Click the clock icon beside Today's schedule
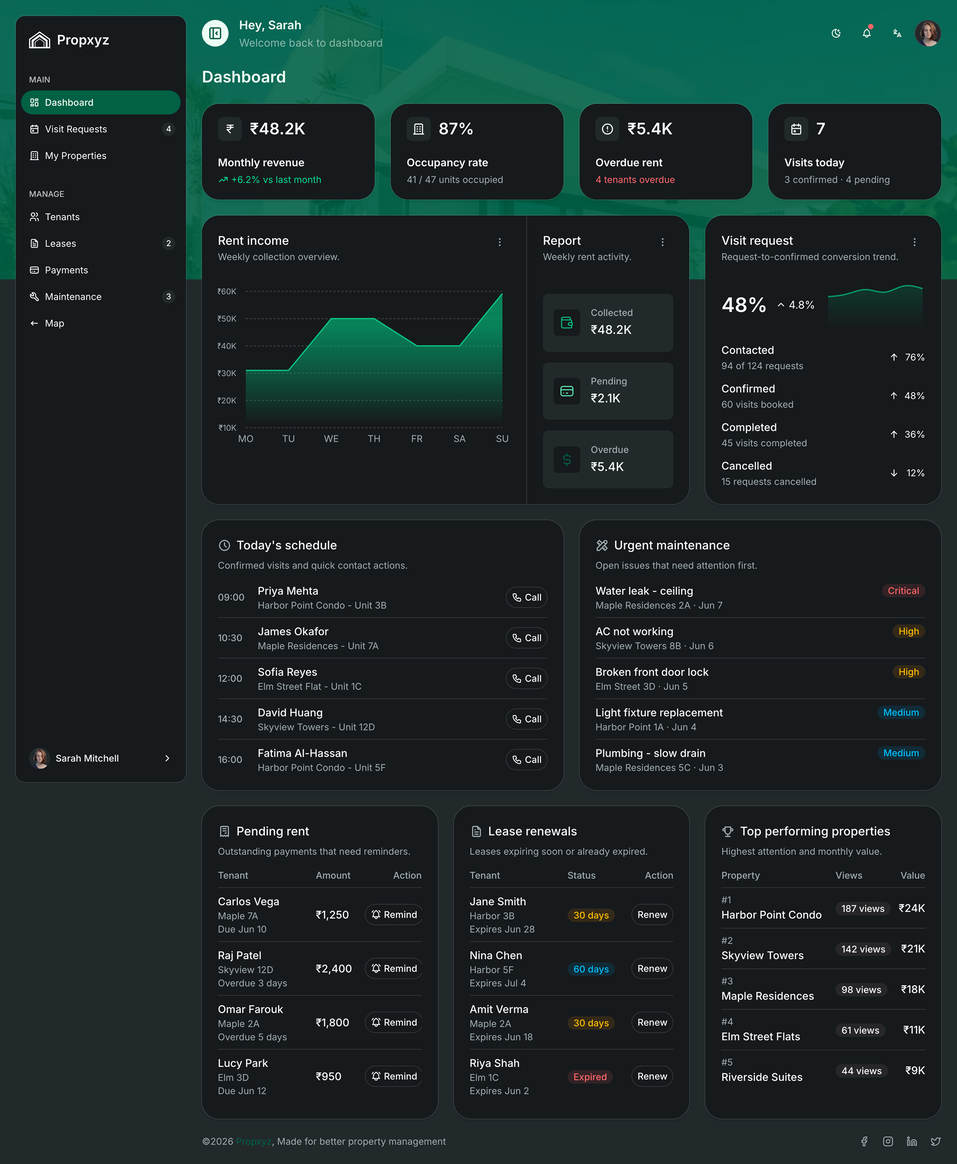This screenshot has width=957, height=1164. click(224, 546)
